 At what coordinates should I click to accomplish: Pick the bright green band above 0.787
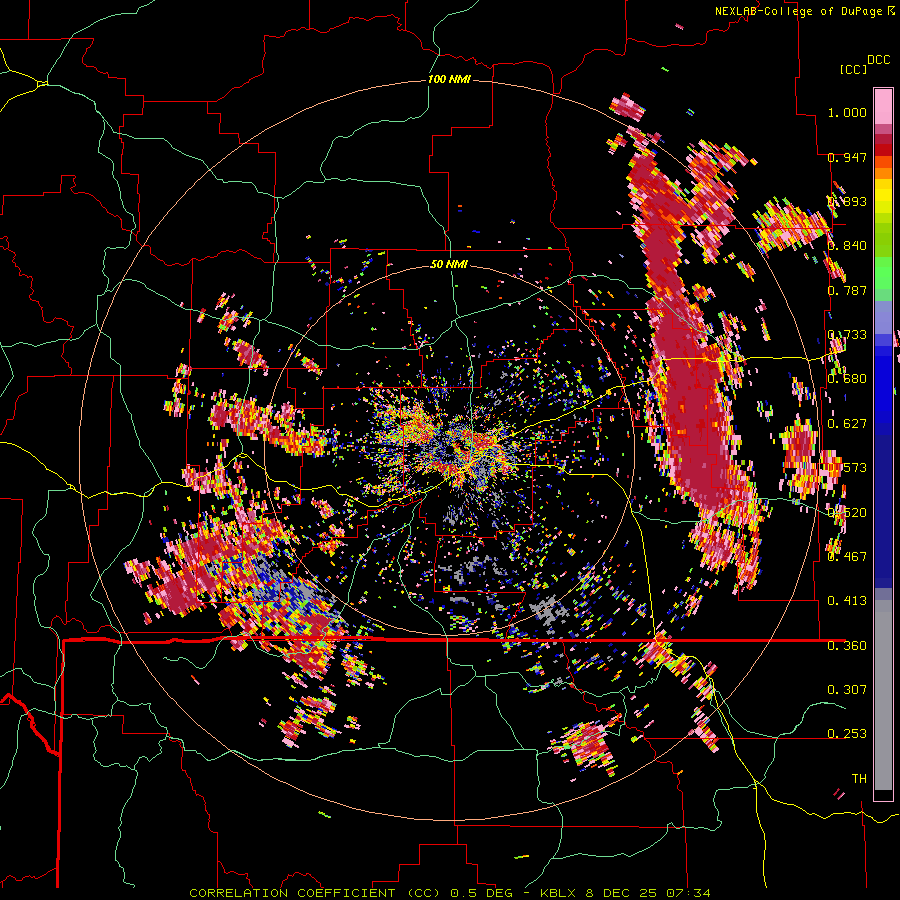tap(883, 274)
